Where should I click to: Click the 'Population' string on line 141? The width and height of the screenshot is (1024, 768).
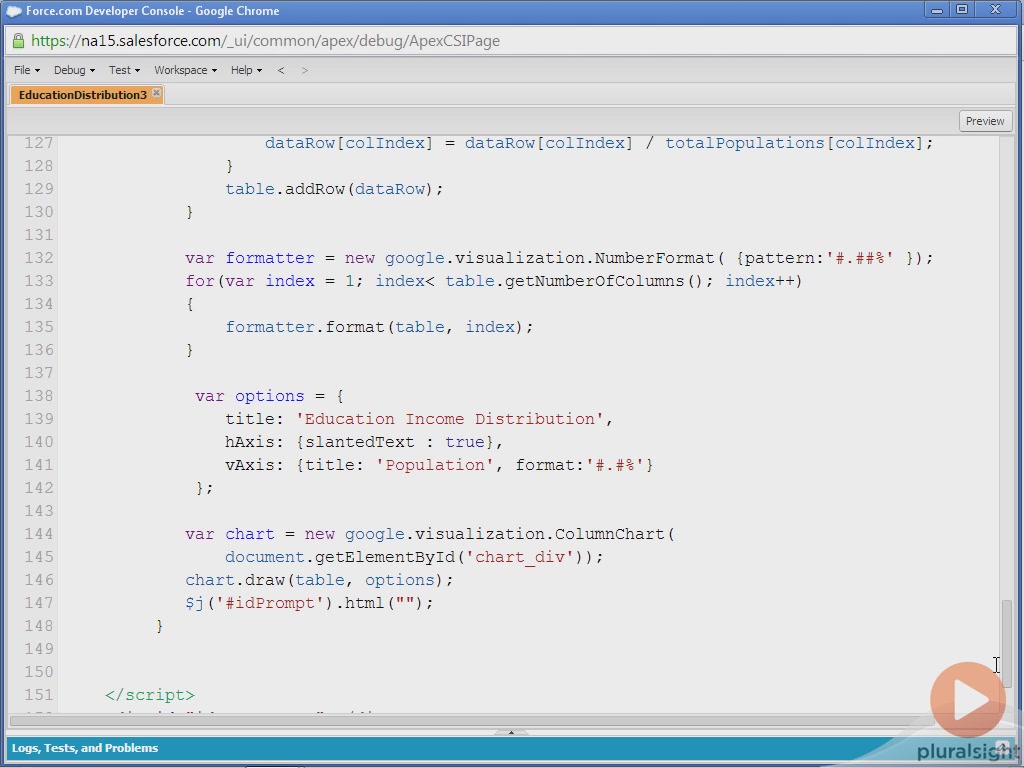(435, 465)
